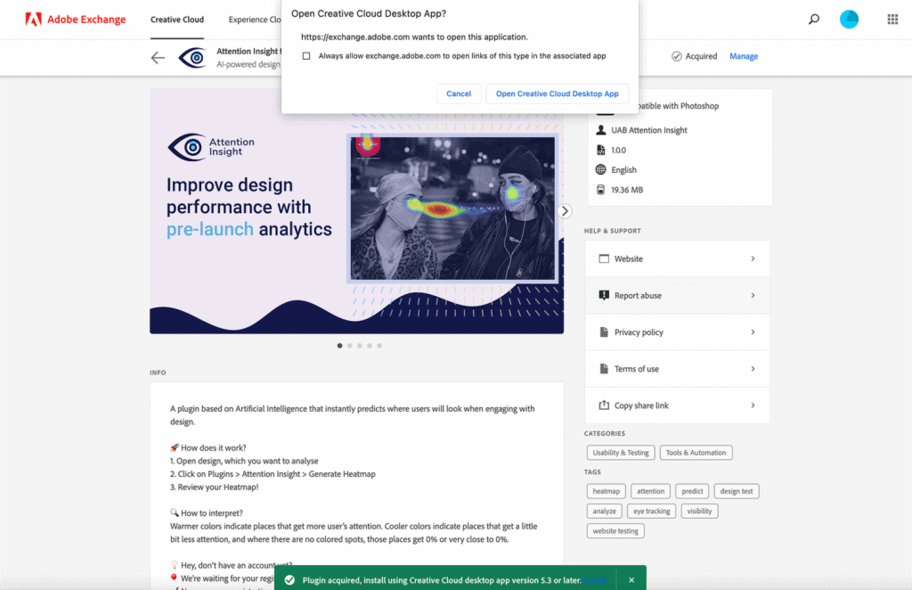Select the heatmap tag
912x590 pixels.
tap(606, 491)
